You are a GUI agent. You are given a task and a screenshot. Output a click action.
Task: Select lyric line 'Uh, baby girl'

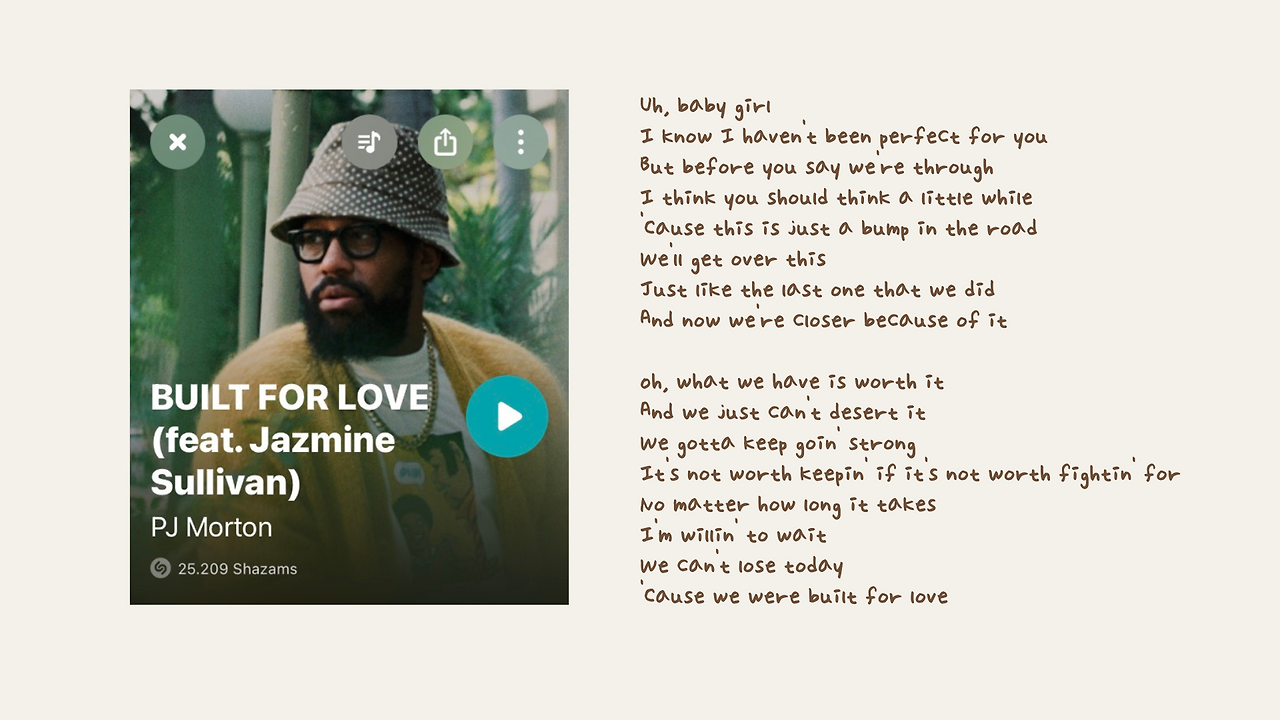[706, 107]
